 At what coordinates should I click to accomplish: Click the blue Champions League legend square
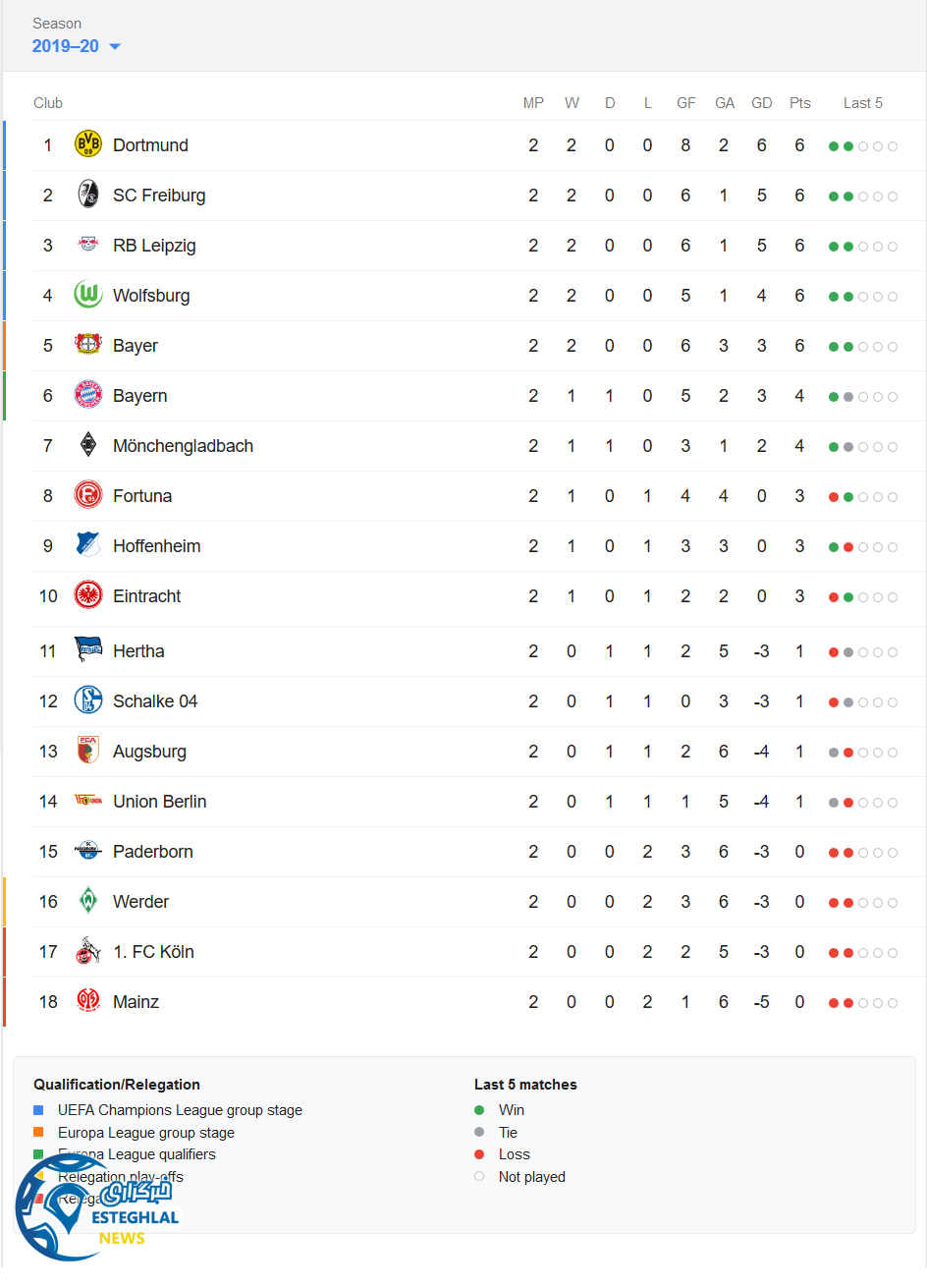coord(38,1110)
